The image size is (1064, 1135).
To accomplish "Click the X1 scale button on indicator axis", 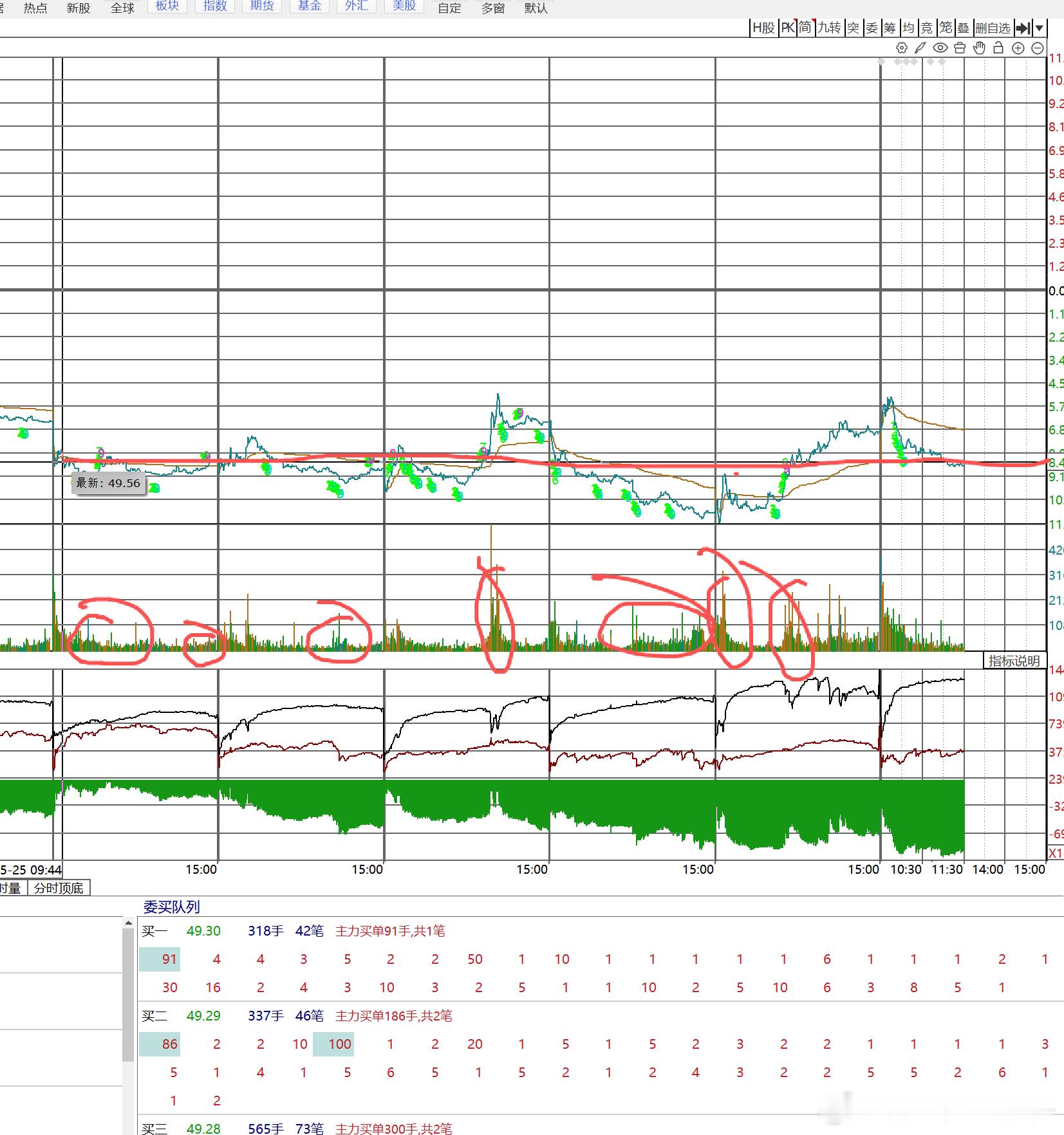I will [x=1056, y=853].
